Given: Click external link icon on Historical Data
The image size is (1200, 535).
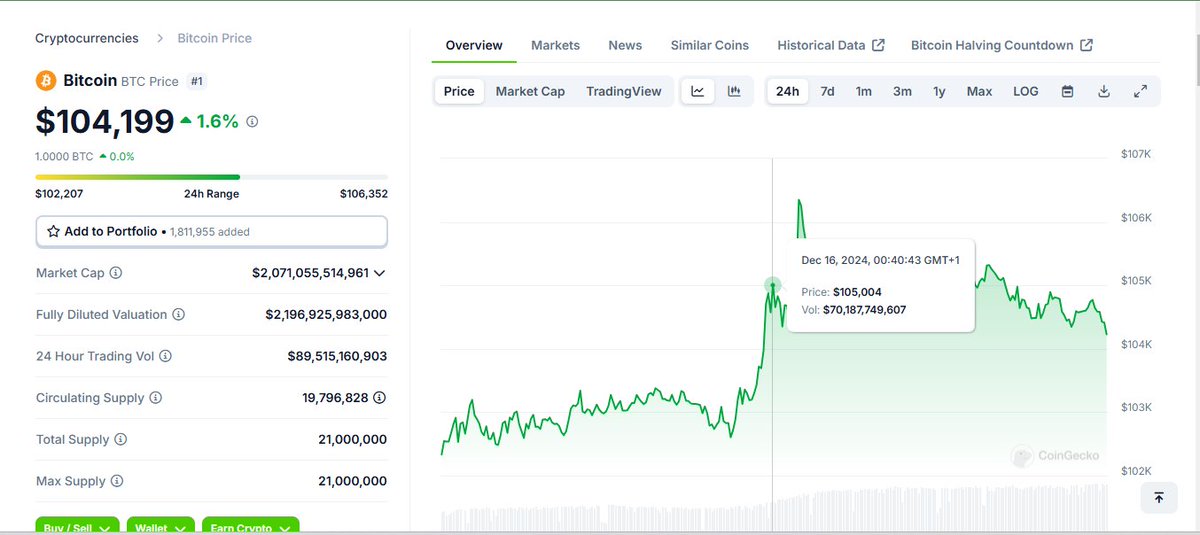Looking at the screenshot, I should [878, 45].
